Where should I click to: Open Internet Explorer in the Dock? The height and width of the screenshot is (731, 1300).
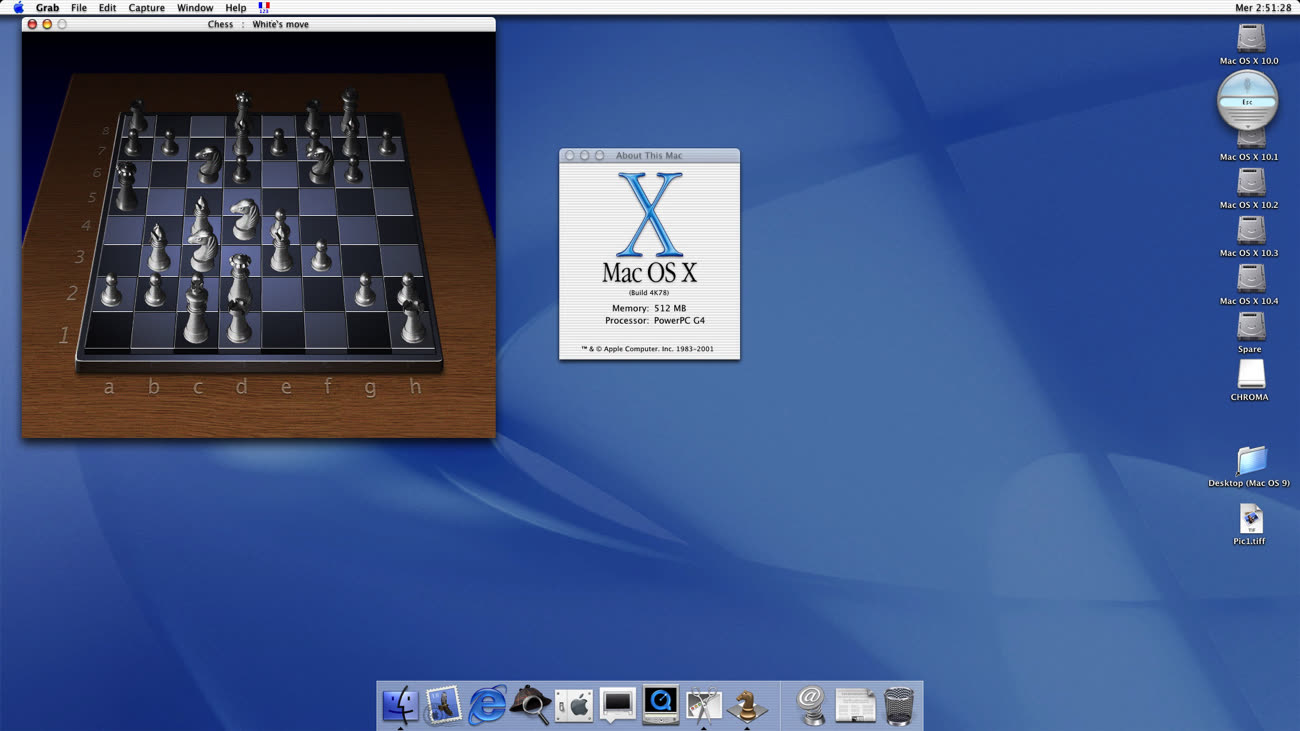tap(487, 705)
